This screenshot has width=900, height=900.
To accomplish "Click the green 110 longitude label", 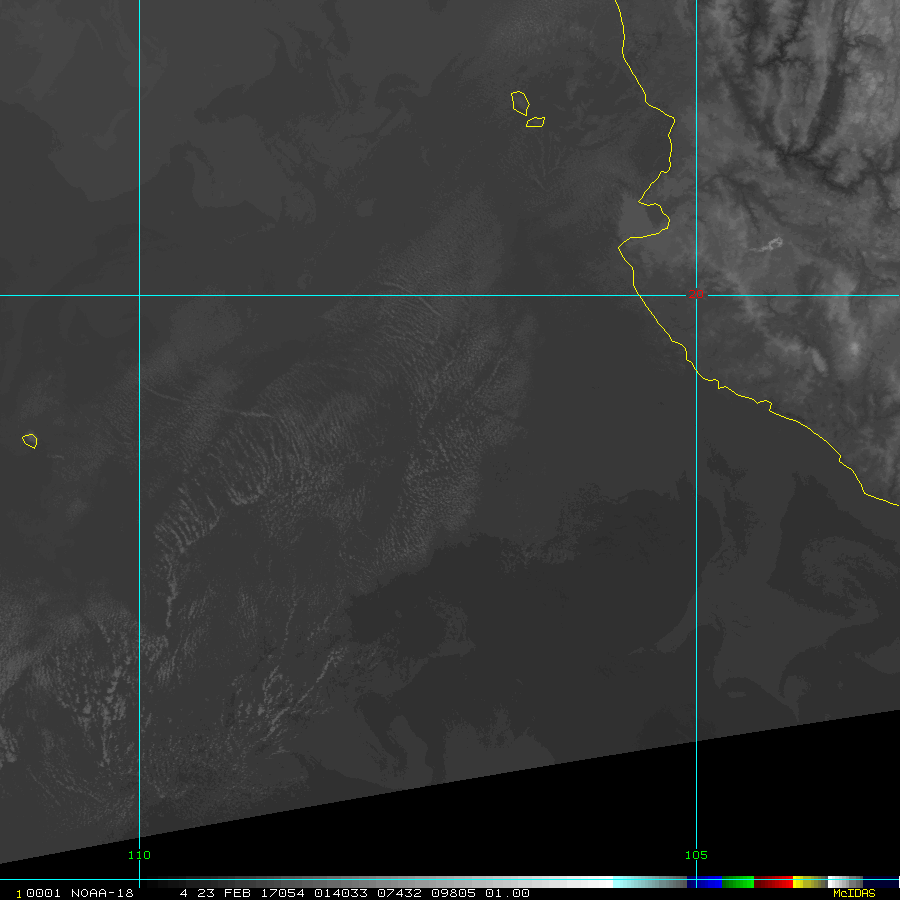I will point(139,855).
